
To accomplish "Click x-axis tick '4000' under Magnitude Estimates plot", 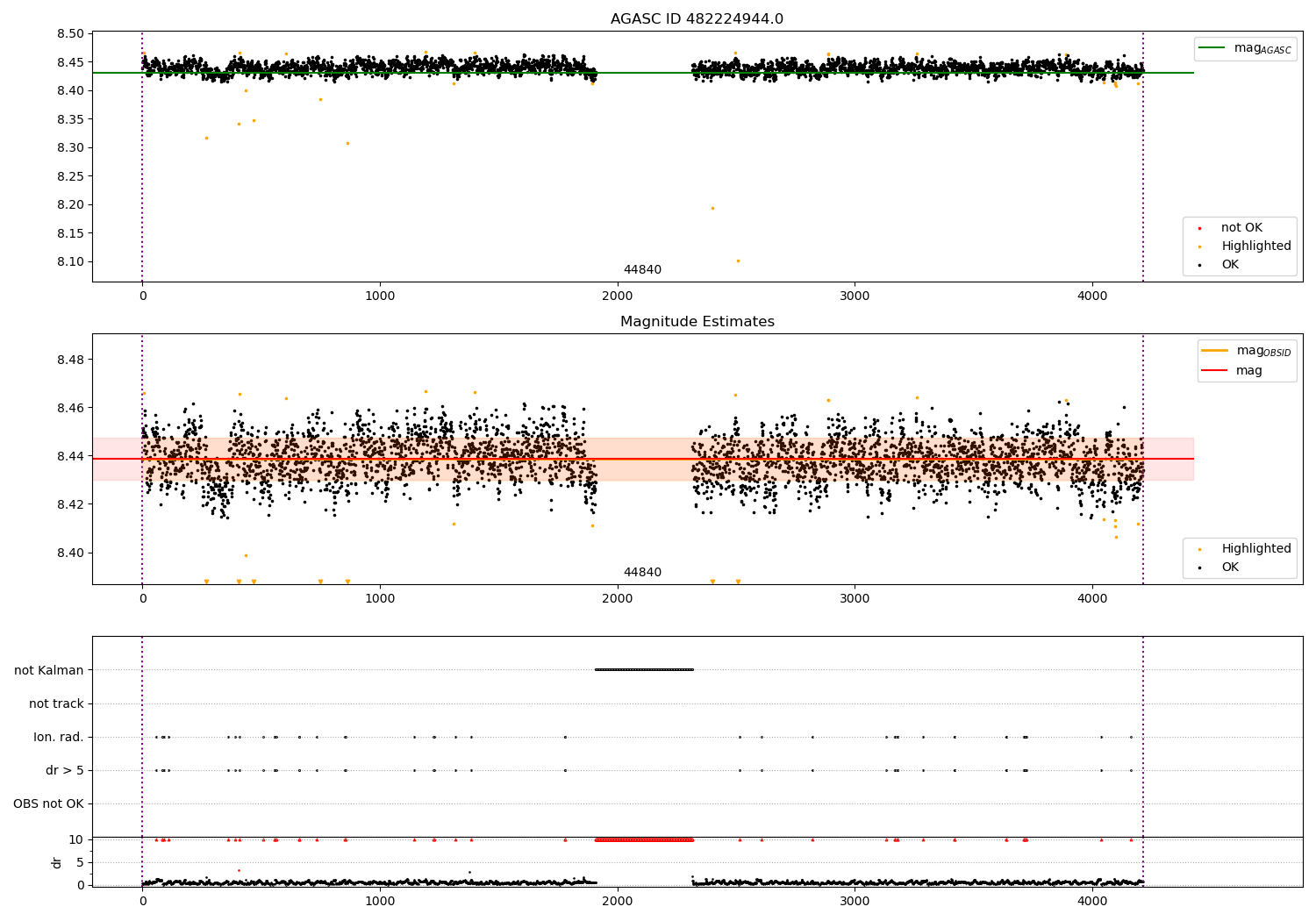I will (x=1092, y=599).
